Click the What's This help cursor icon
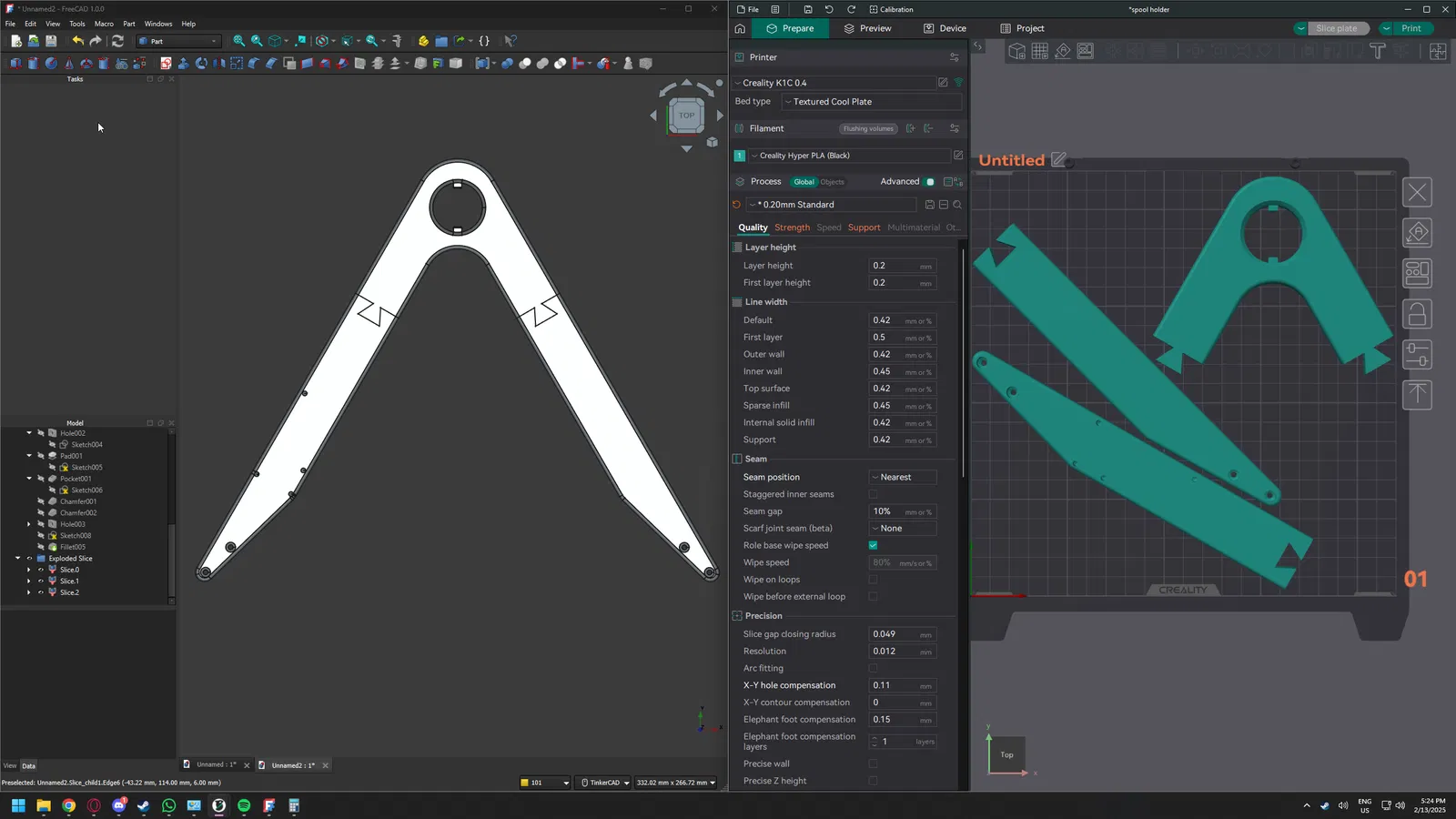The height and width of the screenshot is (819, 1456). [x=511, y=41]
